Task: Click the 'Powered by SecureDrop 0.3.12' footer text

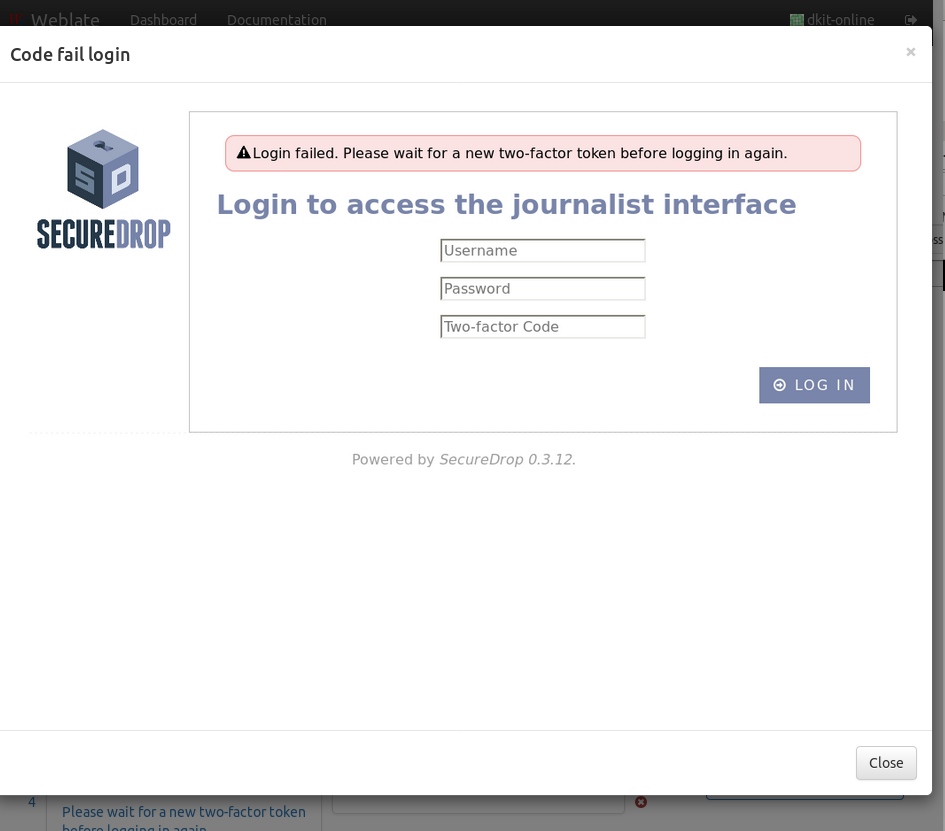Action: click(463, 459)
